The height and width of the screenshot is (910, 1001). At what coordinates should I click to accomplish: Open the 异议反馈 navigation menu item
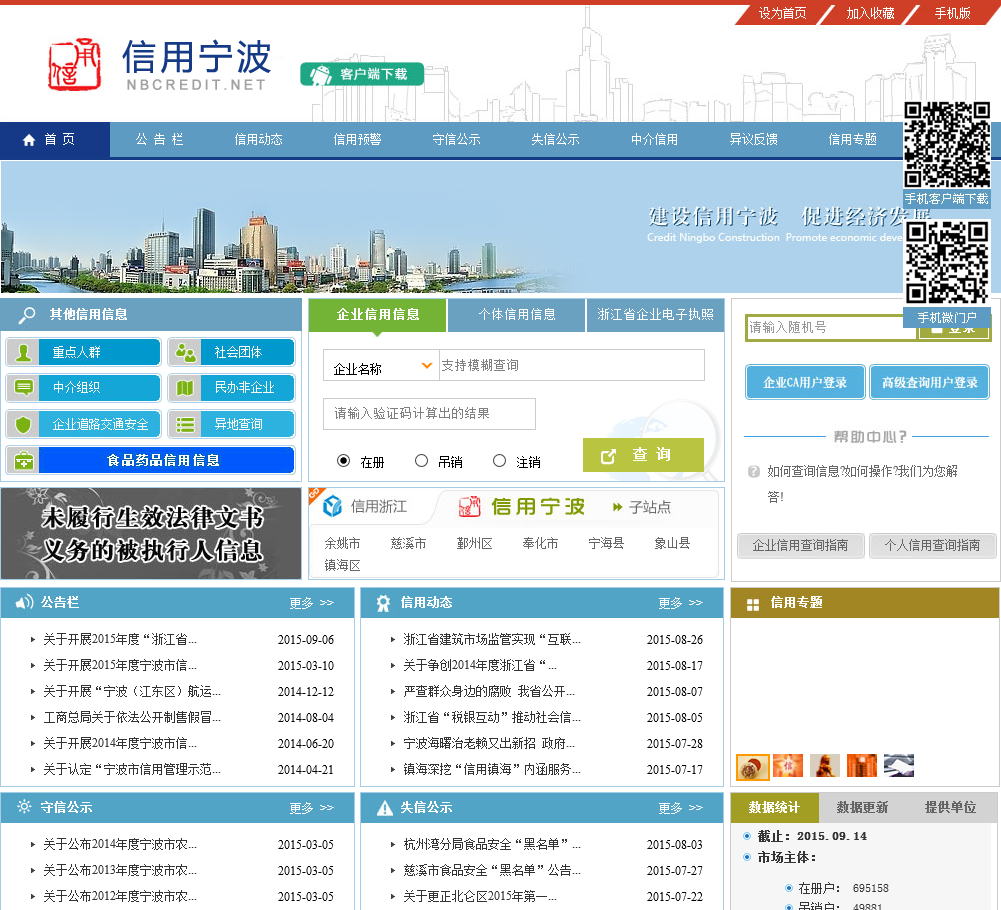(x=754, y=139)
